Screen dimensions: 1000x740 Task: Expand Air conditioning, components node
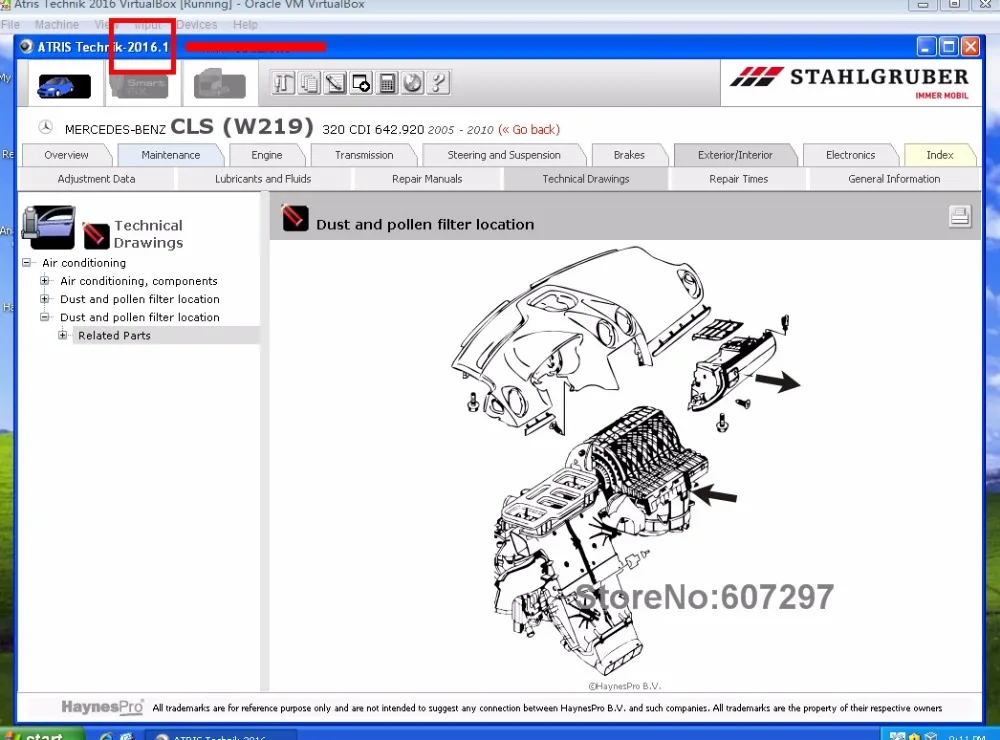45,281
